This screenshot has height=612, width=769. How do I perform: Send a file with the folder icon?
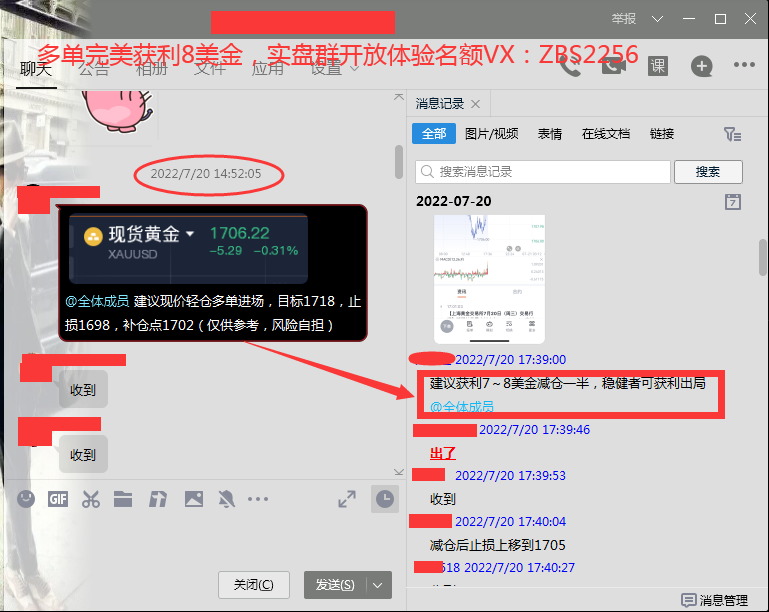click(x=123, y=499)
